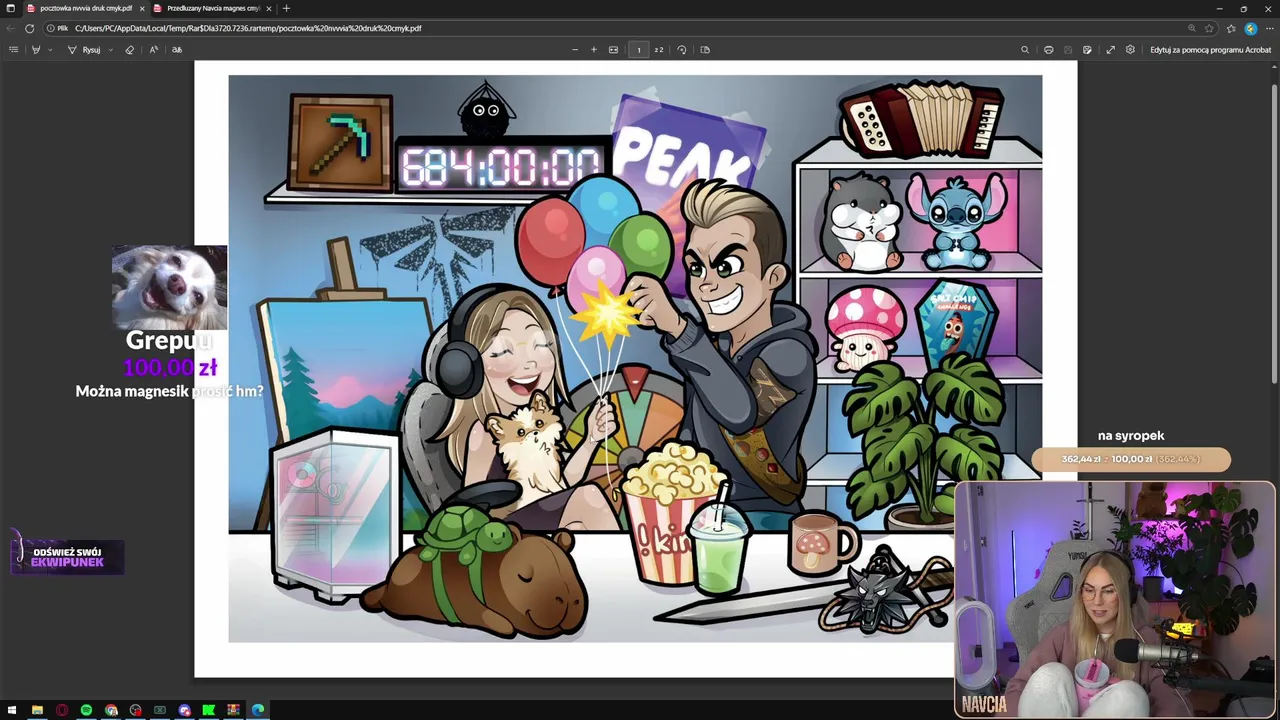1280x720 pixels.
Task: Add page to favorites star
Action: [x=1209, y=28]
